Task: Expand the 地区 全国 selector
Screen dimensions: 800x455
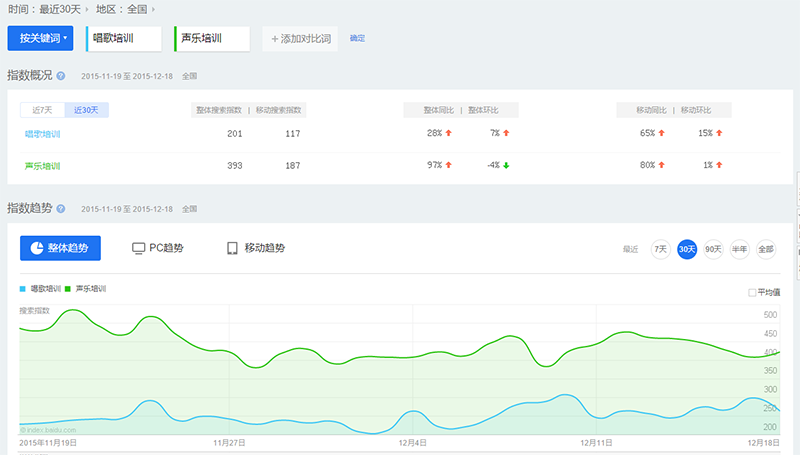Action: click(126, 9)
